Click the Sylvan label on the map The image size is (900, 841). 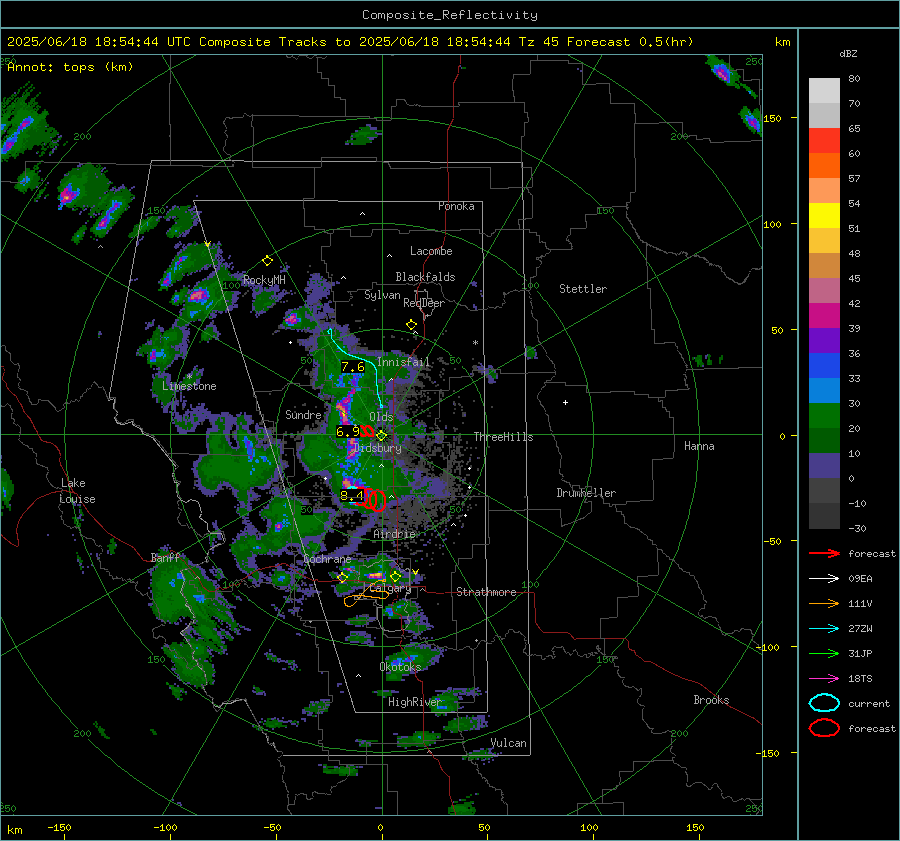coord(382,295)
